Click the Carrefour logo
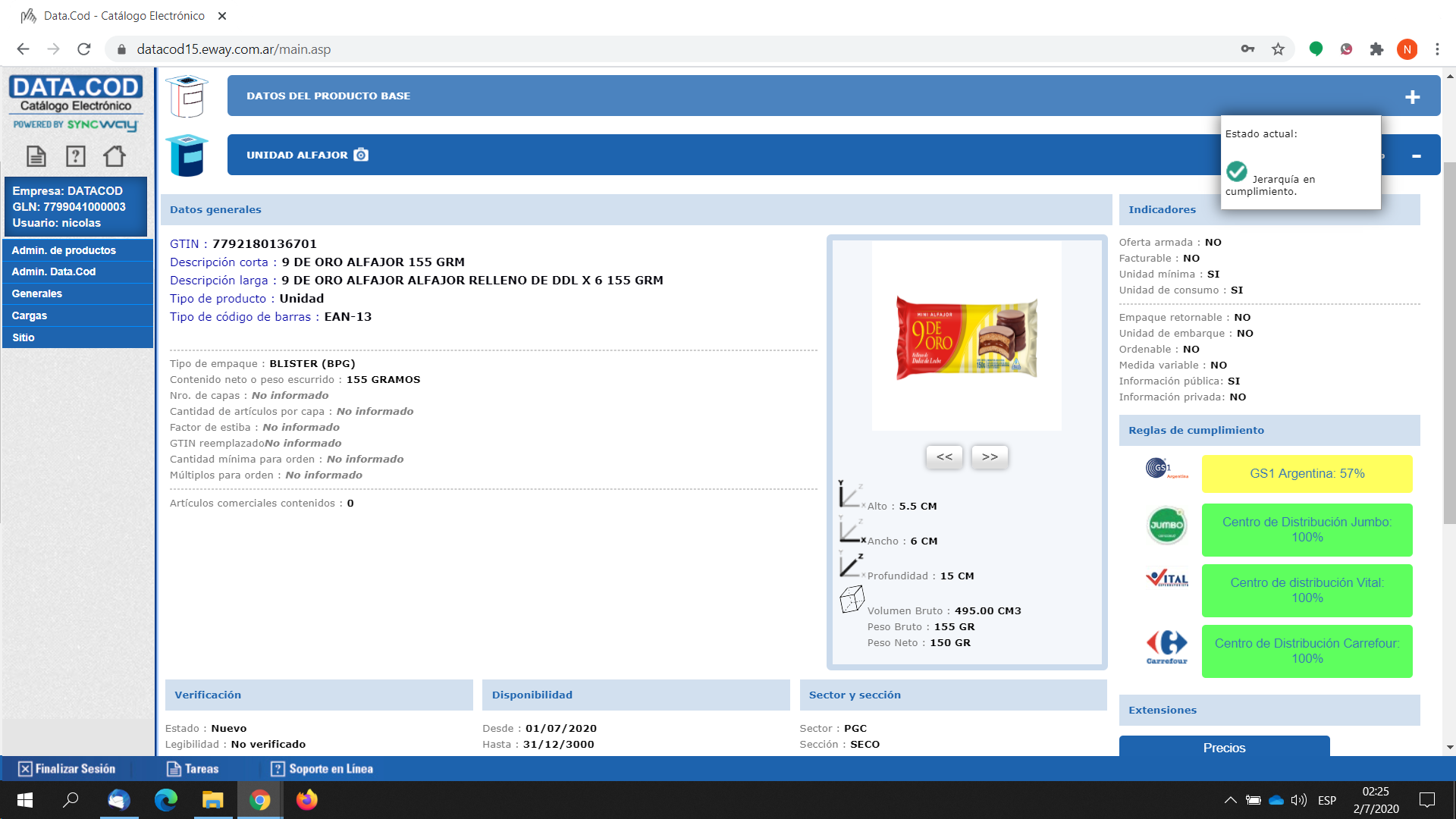Image resolution: width=1456 pixels, height=819 pixels. point(1166,647)
